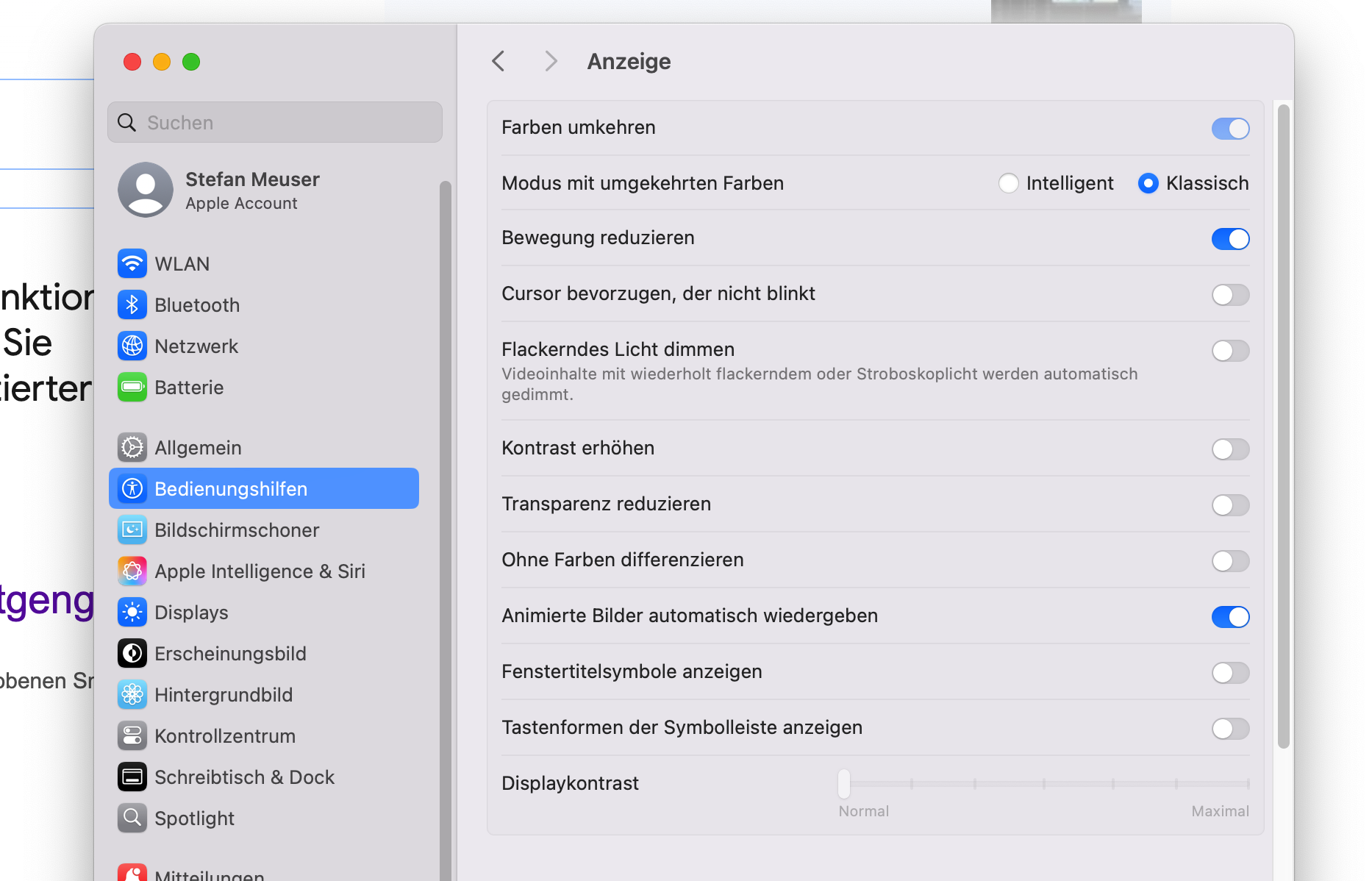Click Maximal end of Displaykontrast slider

tap(1248, 783)
